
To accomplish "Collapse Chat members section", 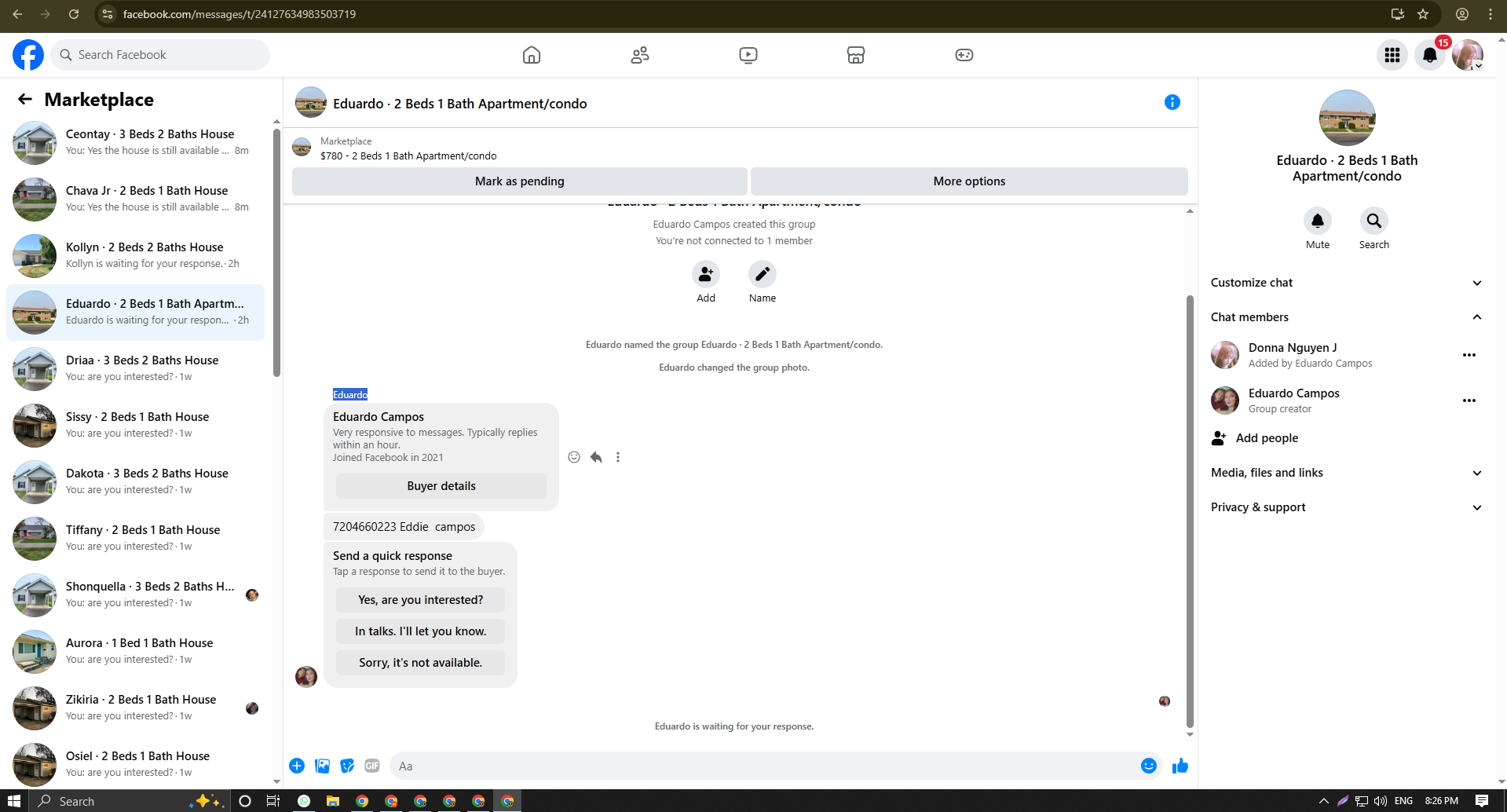I will pyautogui.click(x=1346, y=317).
